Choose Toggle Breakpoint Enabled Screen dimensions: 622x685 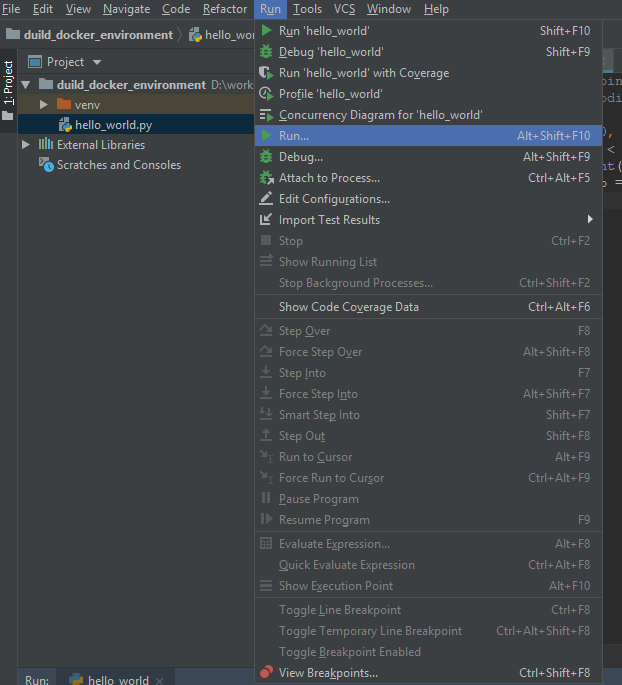[428, 651]
